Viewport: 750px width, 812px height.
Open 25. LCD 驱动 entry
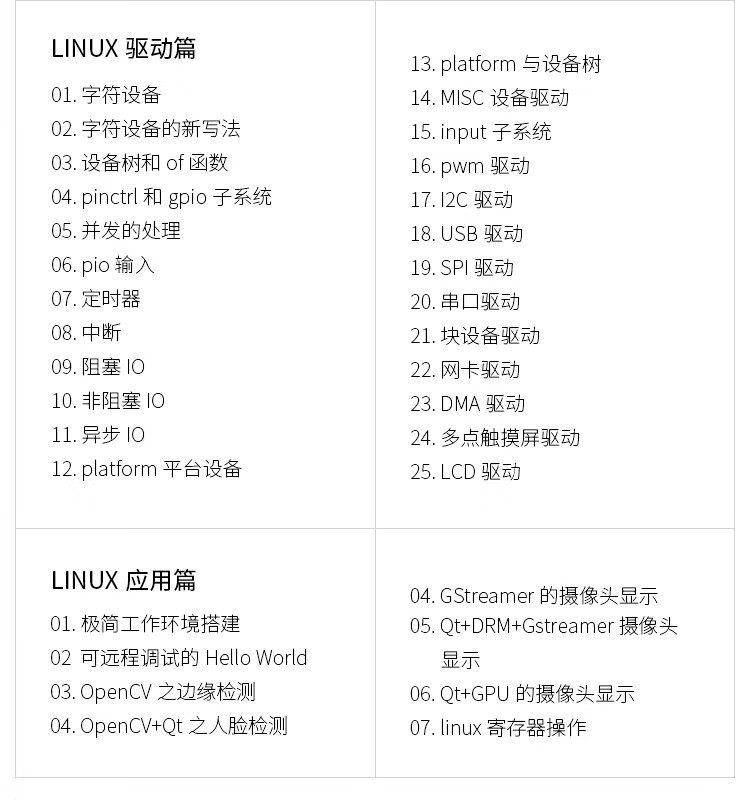pos(465,472)
